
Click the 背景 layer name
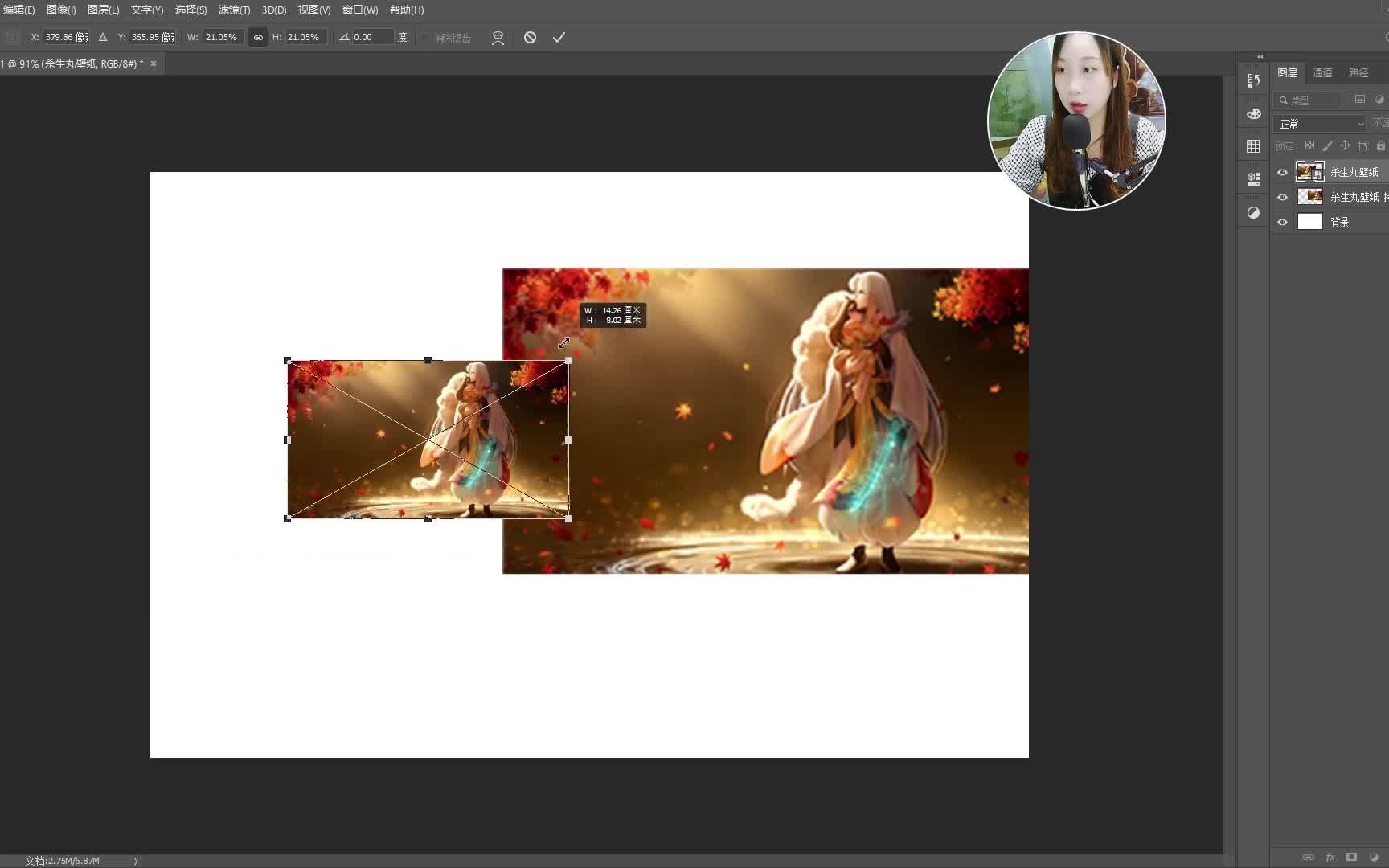(x=1339, y=222)
